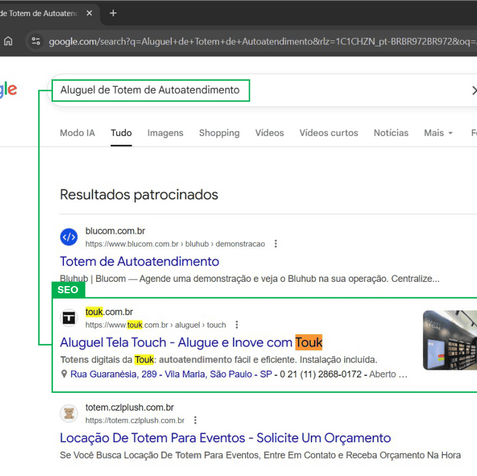Open Aluguel Tela Touch result link
Screen dimensions: 477x476
[x=191, y=342]
